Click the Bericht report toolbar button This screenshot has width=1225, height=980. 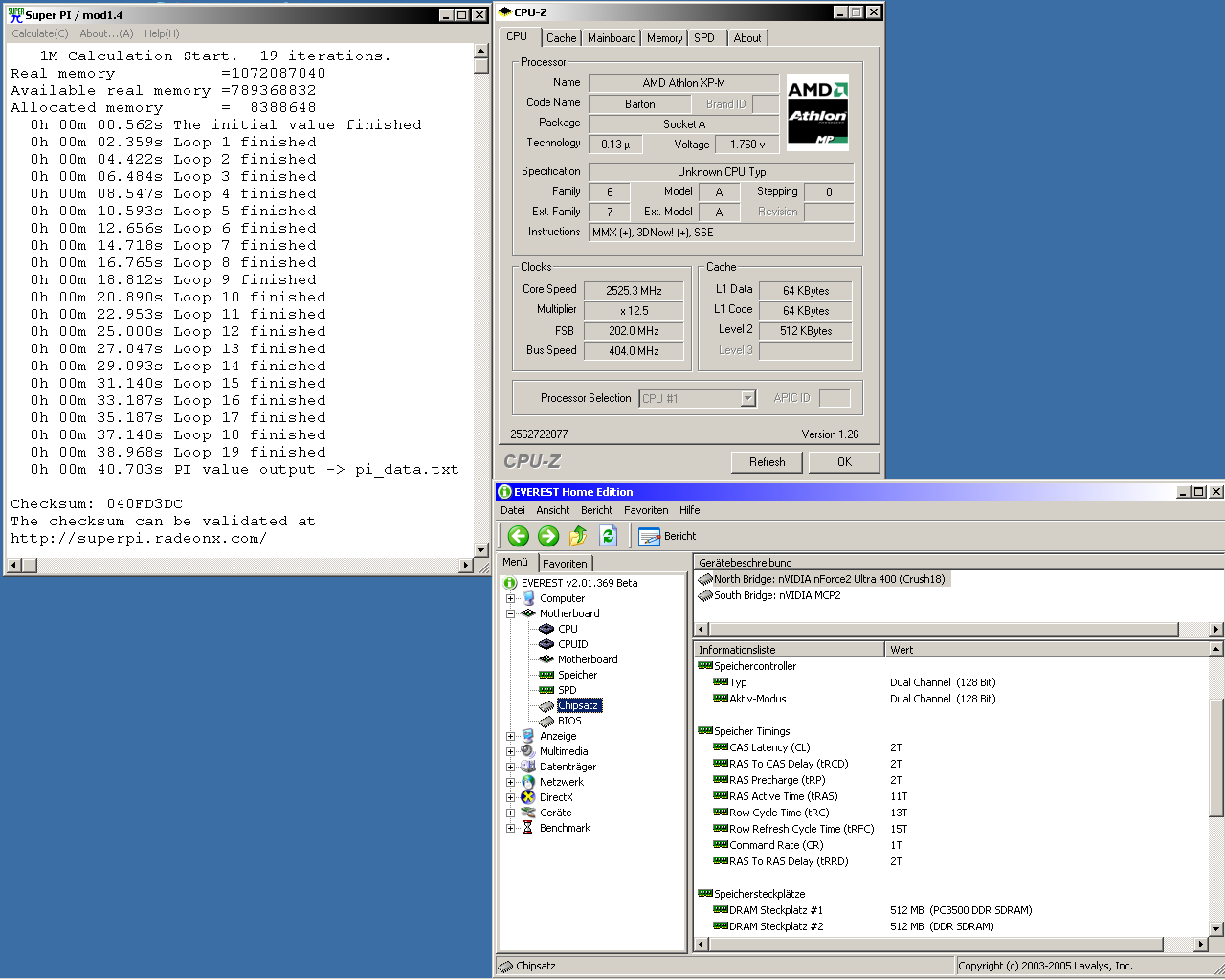click(x=667, y=536)
